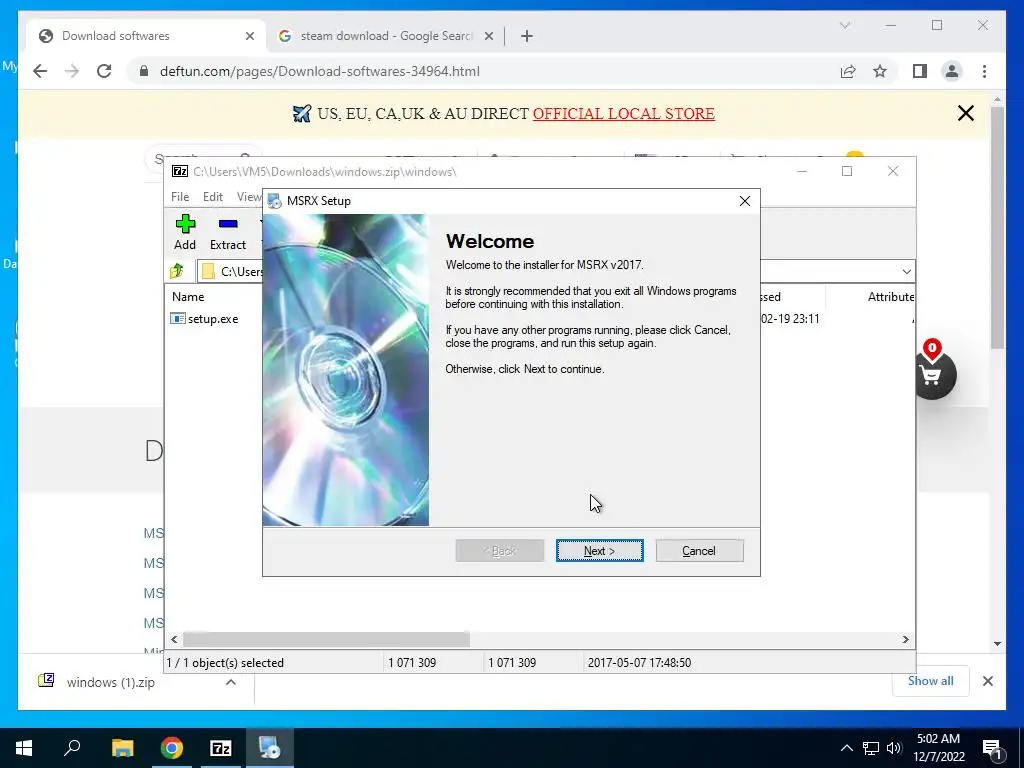Toggle the Chrome side panel

(x=920, y=71)
